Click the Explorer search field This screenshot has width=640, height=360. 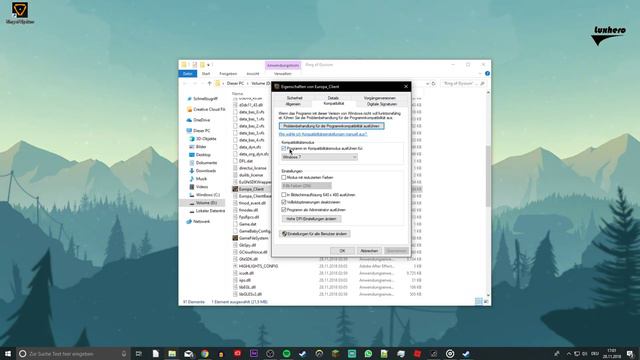pos(464,83)
